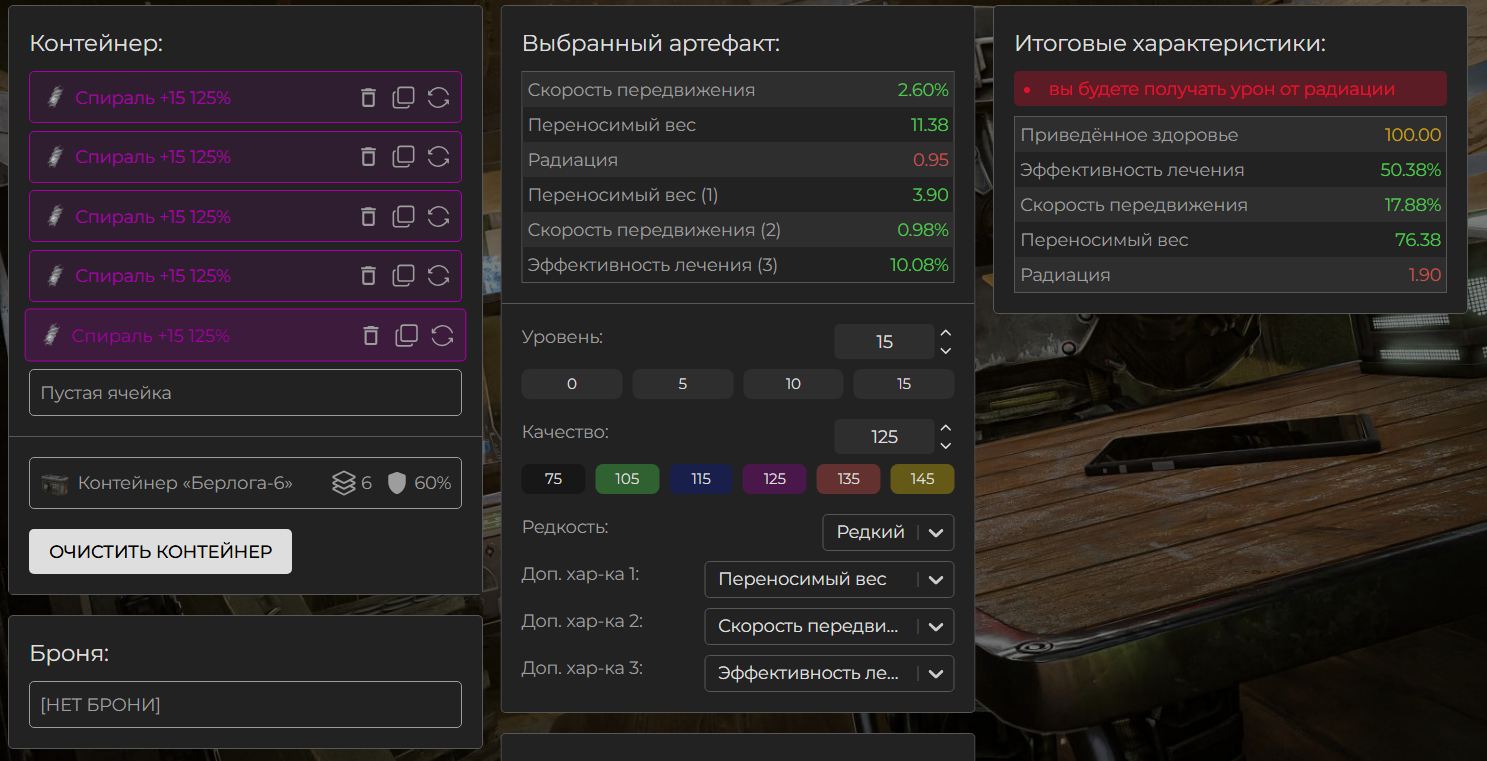Choose the red 135 quality swatch
This screenshot has width=1487, height=761.
pos(849,479)
